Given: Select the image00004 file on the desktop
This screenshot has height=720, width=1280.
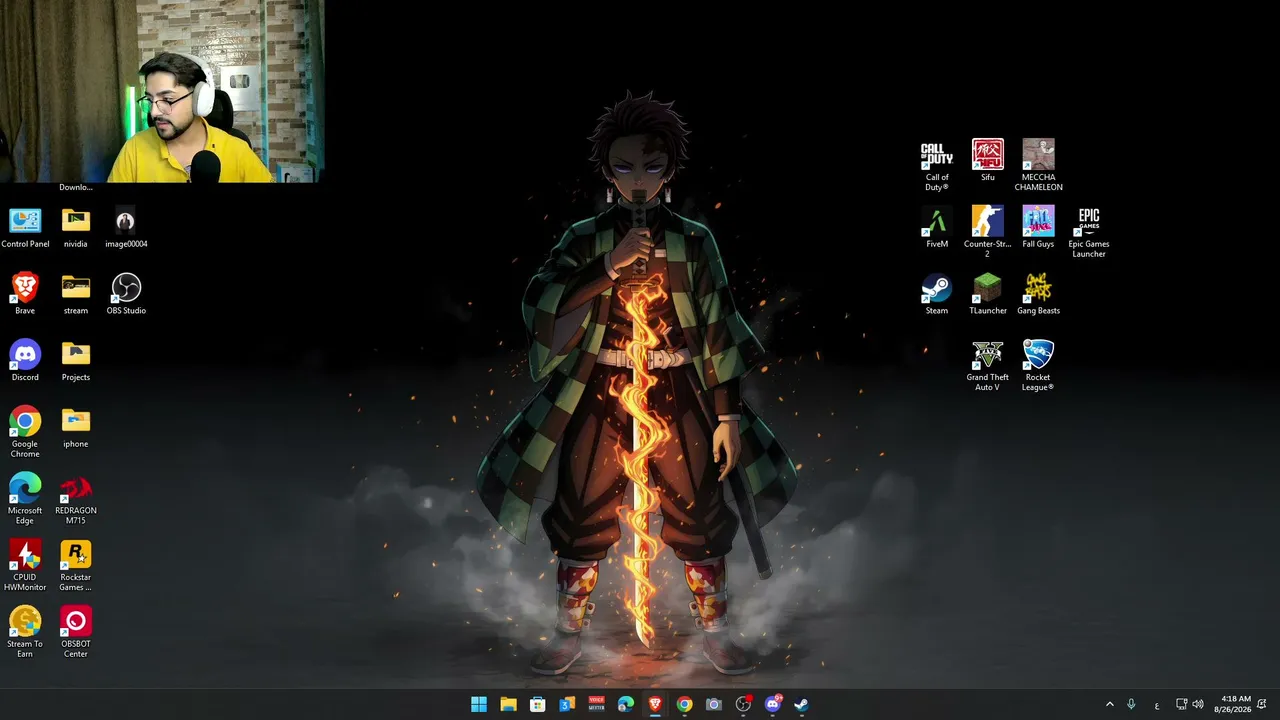Looking at the screenshot, I should click(126, 228).
